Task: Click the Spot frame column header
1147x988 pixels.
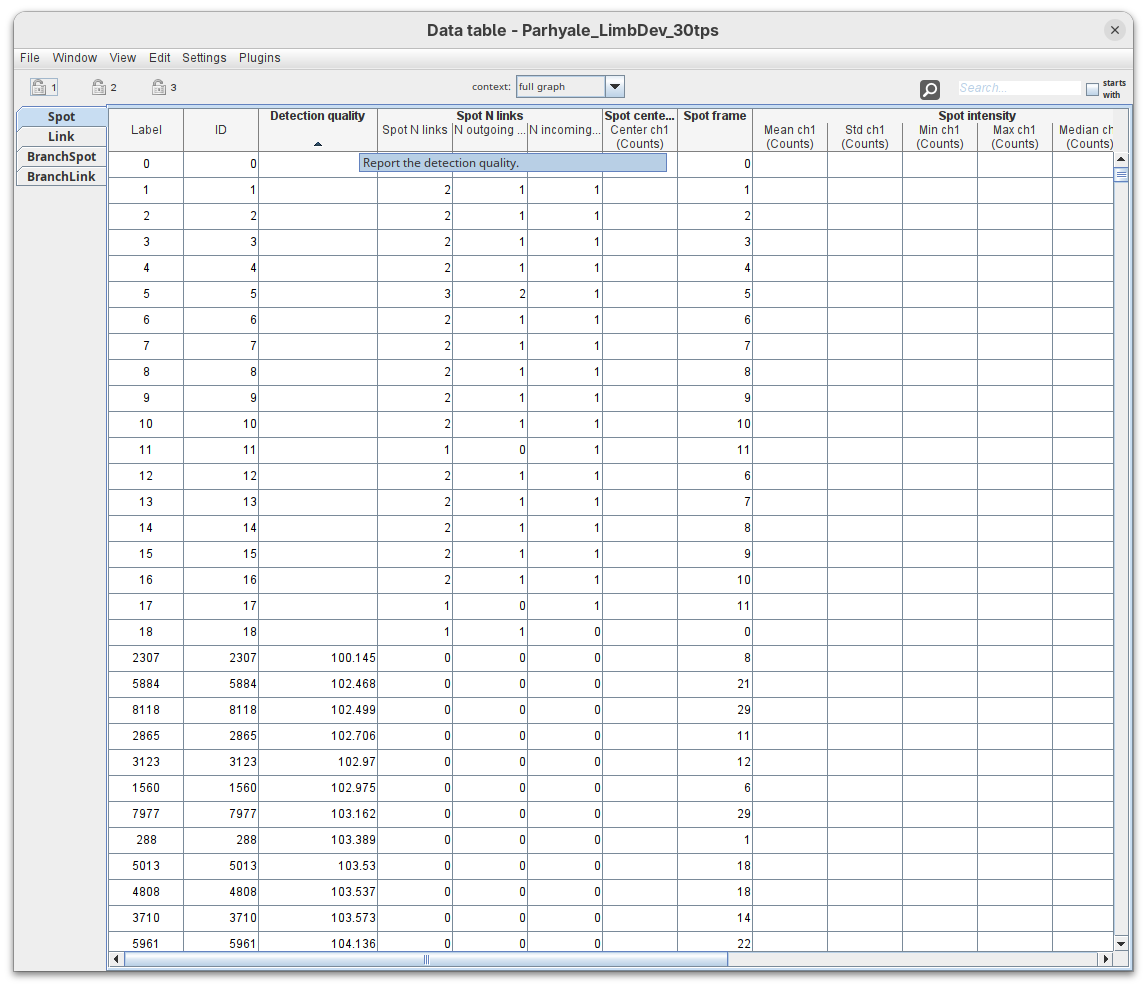Action: pyautogui.click(x=715, y=129)
